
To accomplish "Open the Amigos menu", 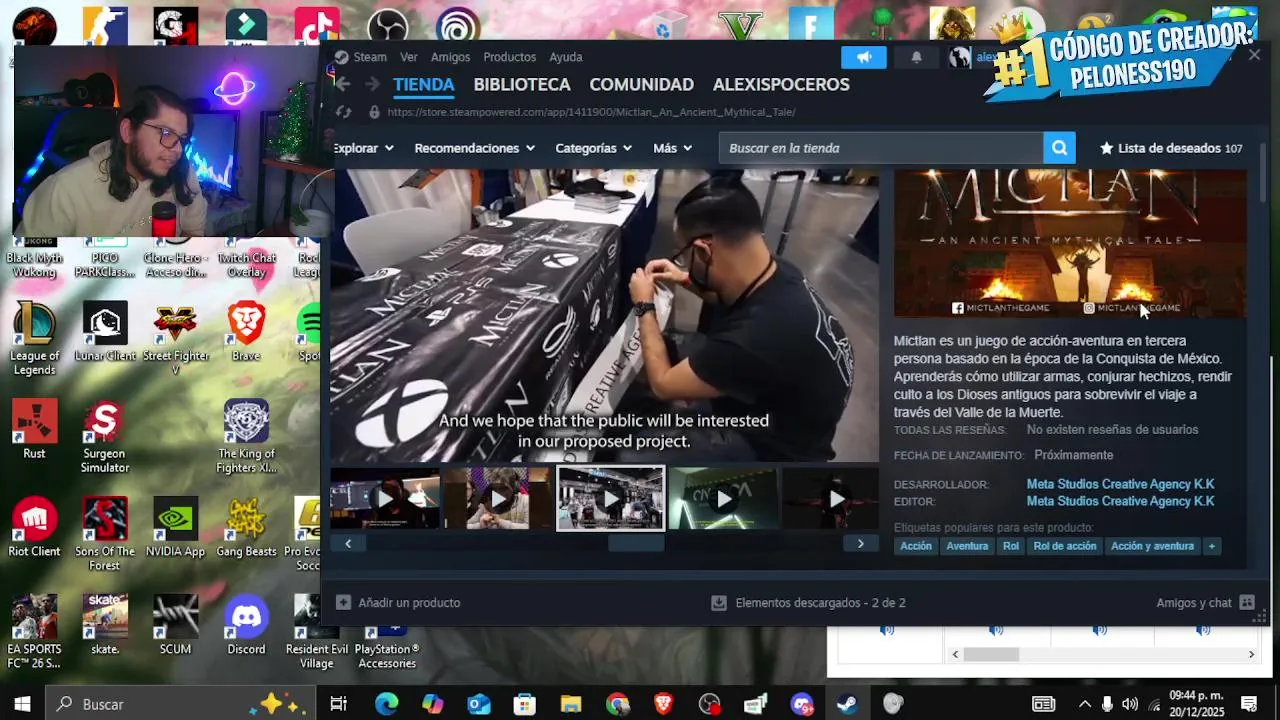I will tap(450, 57).
